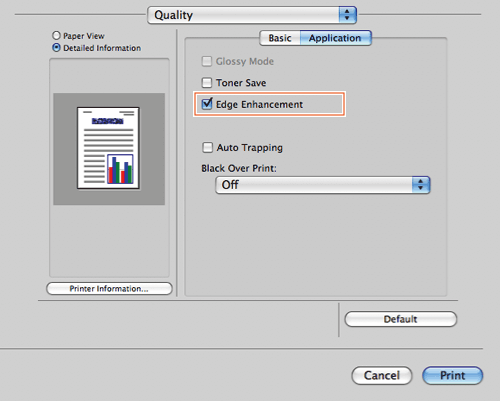Click the Cancel button
The width and height of the screenshot is (500, 401).
tap(382, 375)
